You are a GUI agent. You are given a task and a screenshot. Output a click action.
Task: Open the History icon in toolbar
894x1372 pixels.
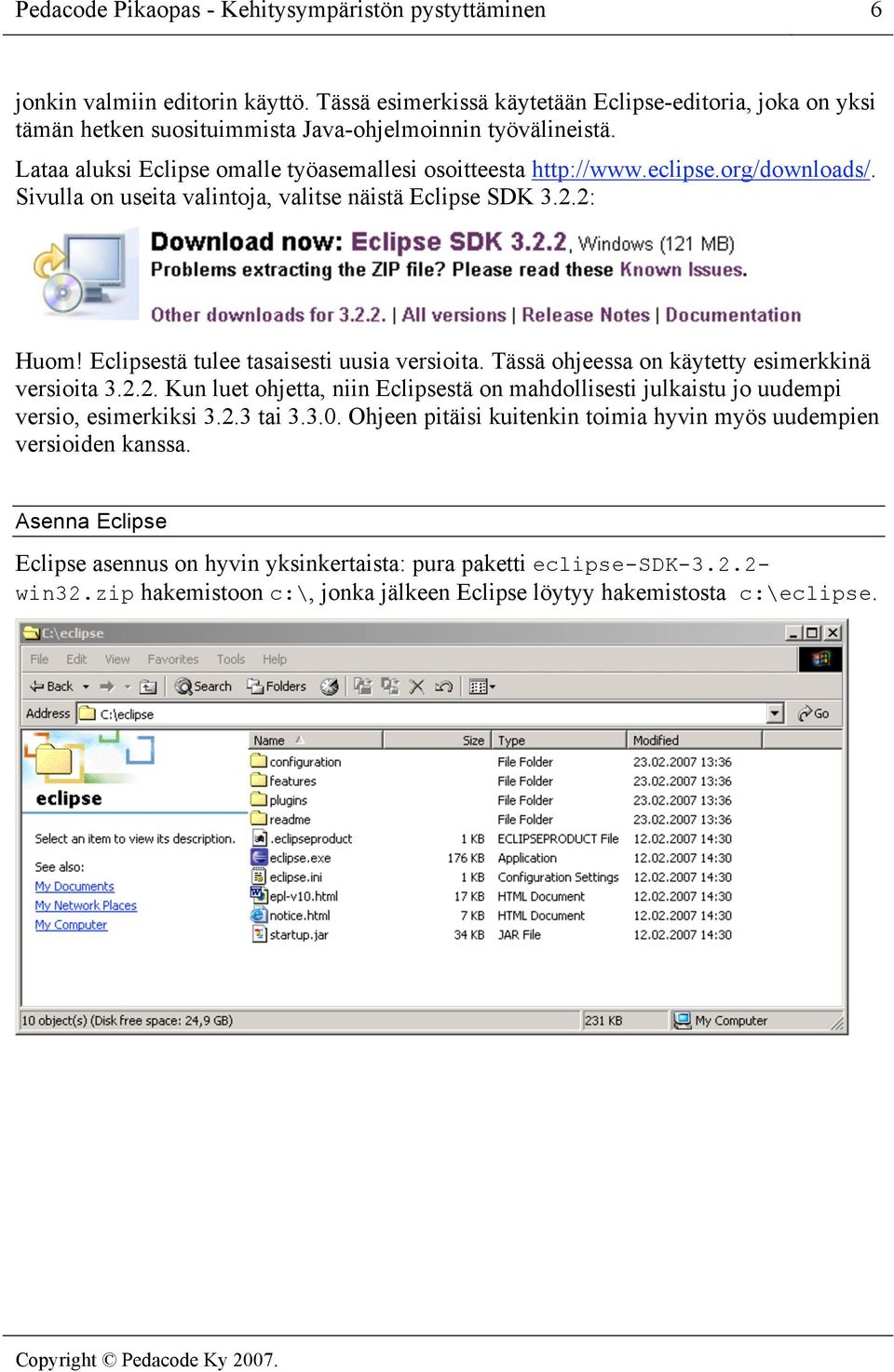(x=330, y=686)
